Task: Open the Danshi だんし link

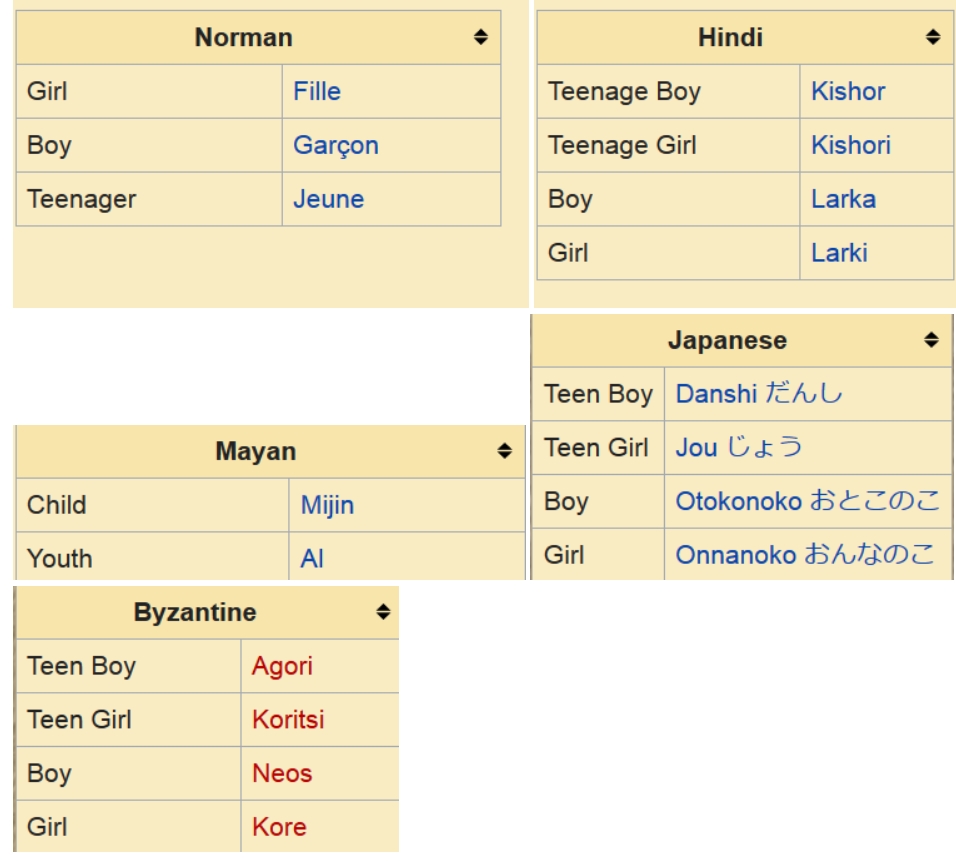Action: click(x=759, y=393)
